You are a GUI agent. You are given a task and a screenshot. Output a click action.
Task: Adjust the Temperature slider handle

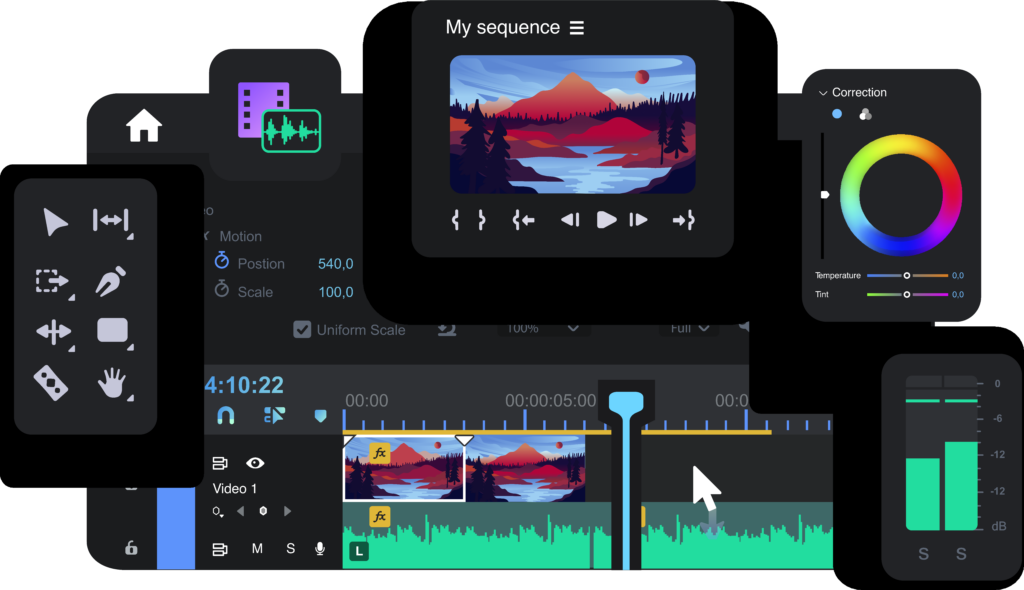point(907,275)
